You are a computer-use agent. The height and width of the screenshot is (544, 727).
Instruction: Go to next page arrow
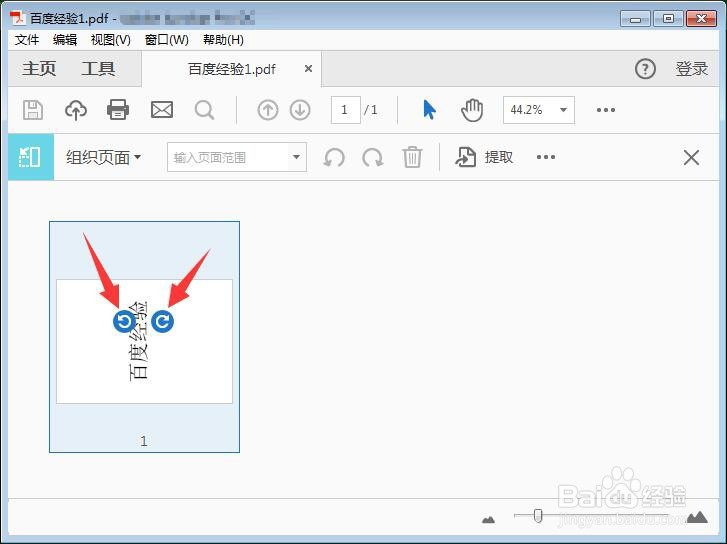(x=300, y=110)
